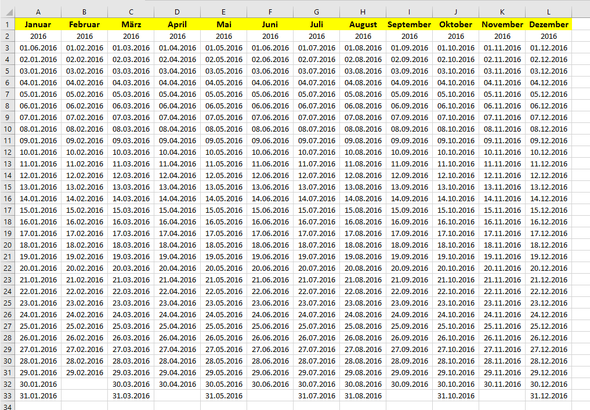Select cell 09.09.2016
Image resolution: width=590 pixels, height=410 pixels.
click(409, 141)
